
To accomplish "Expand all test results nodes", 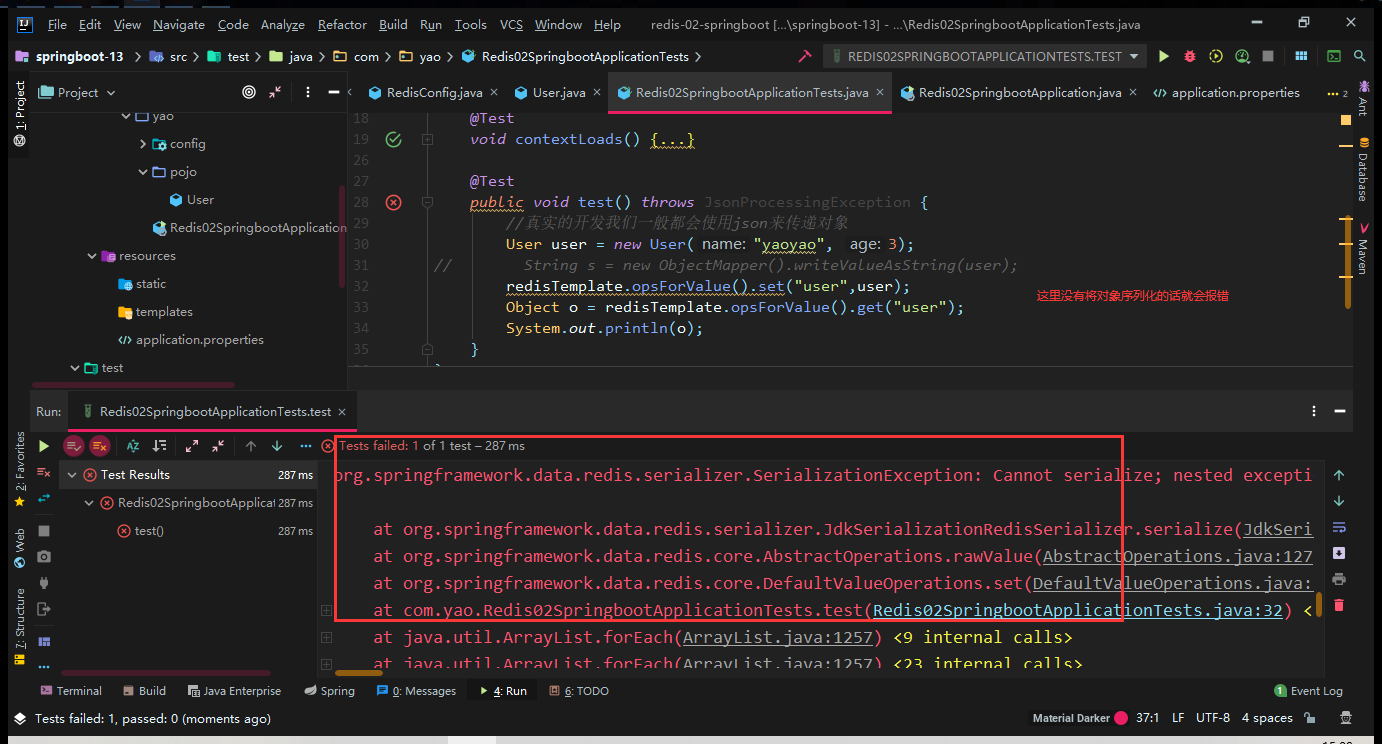I will (192, 446).
